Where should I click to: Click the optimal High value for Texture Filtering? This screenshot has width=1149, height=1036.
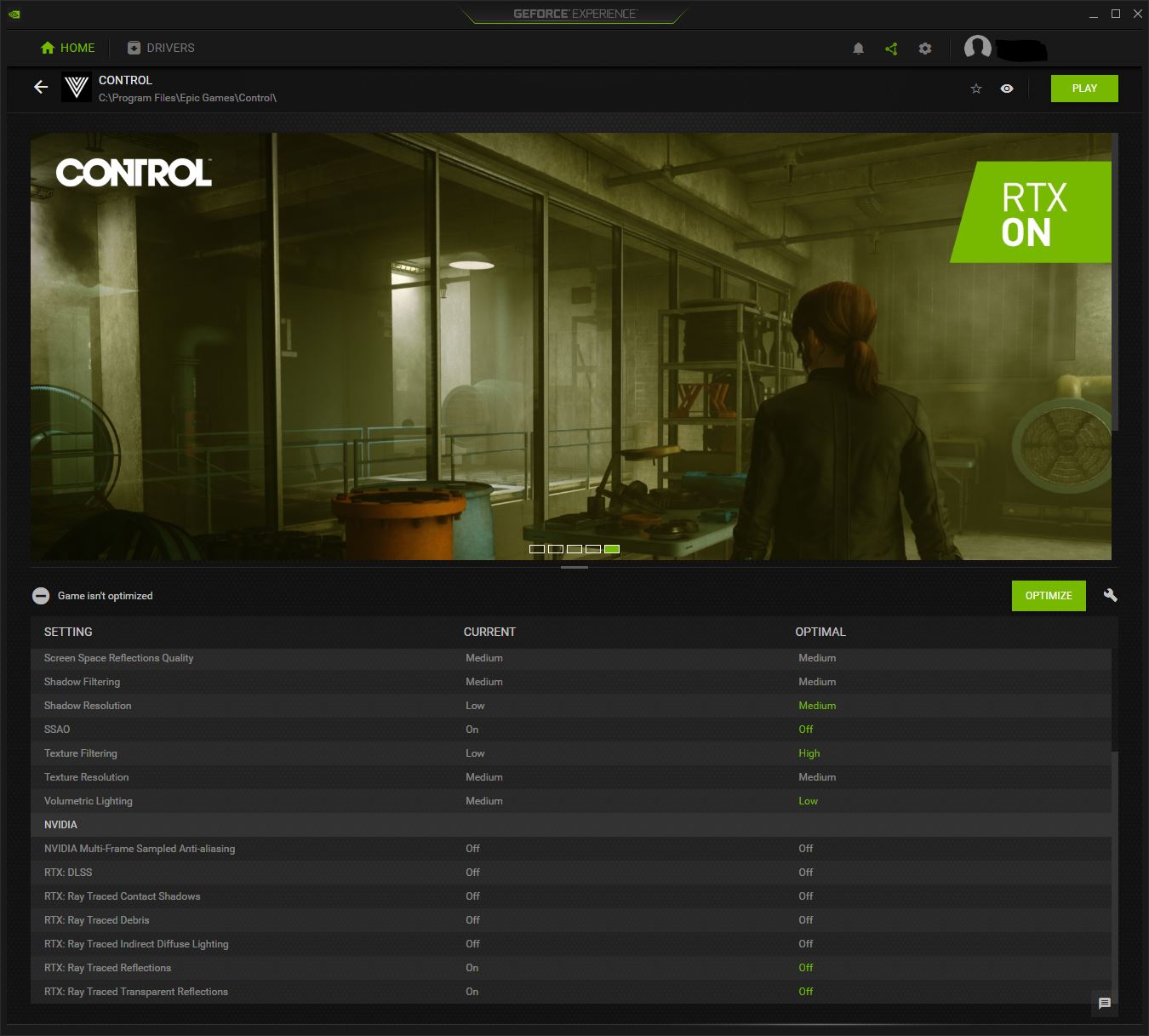point(809,753)
